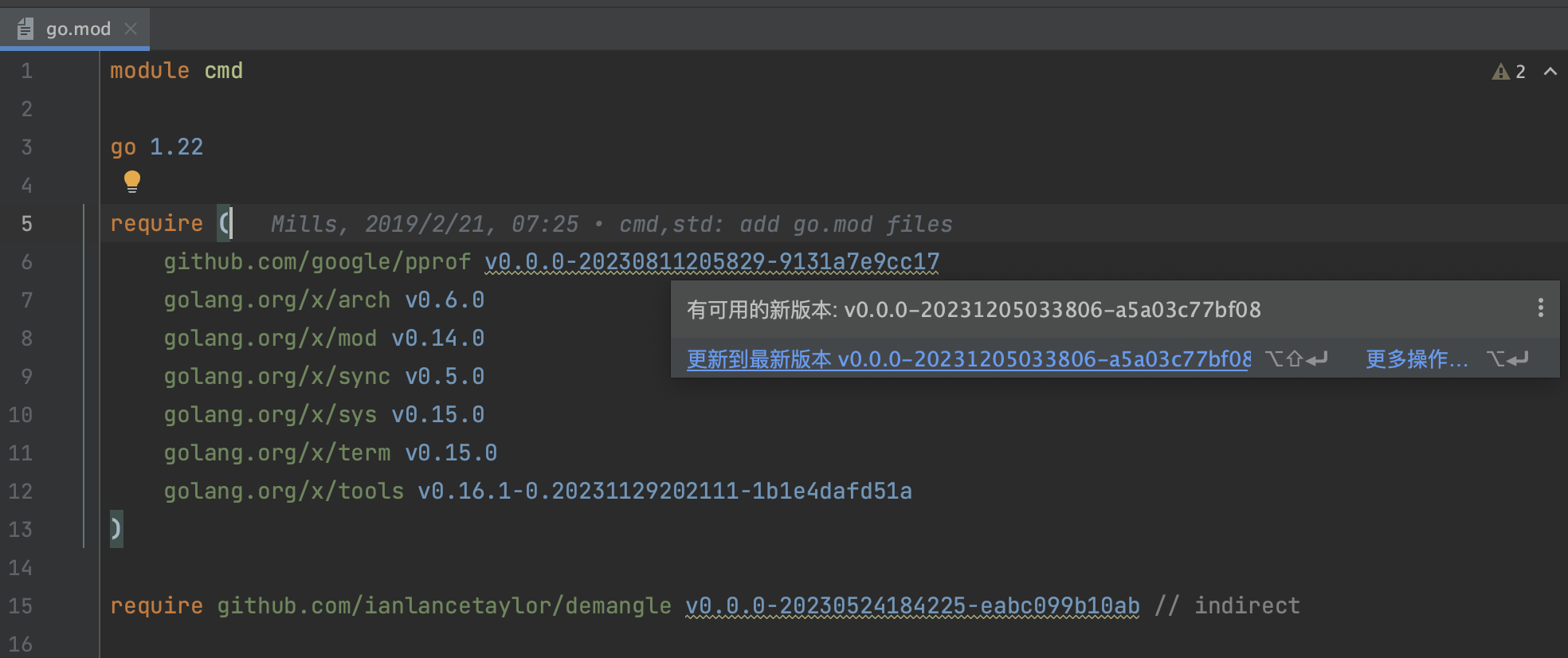
Task: Click the inline blame annotation by Mills
Action: coord(611,224)
